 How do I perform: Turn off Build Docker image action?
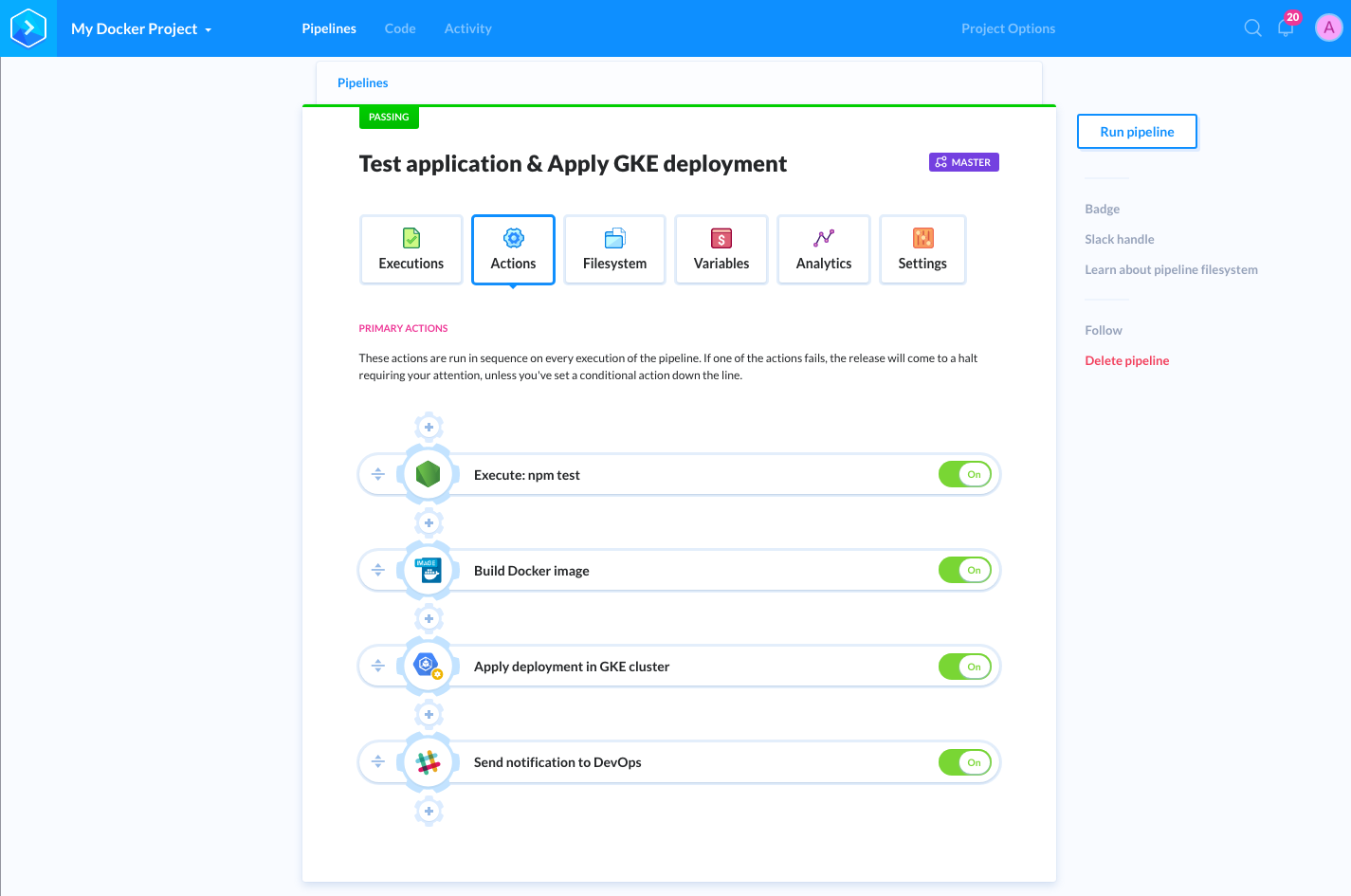click(x=965, y=570)
